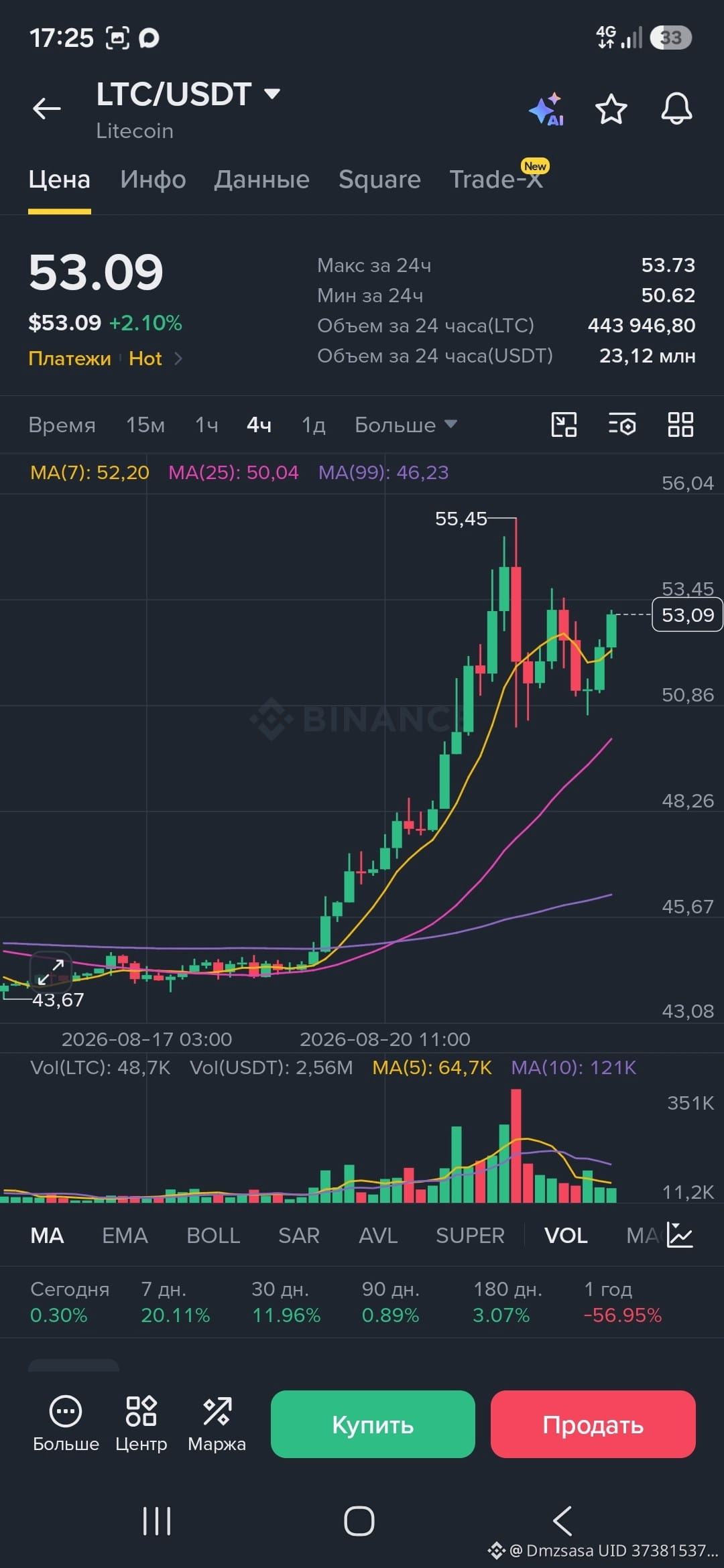Image resolution: width=724 pixels, height=1568 pixels.
Task: Tap Android back navigation chevron
Action: click(x=562, y=1521)
